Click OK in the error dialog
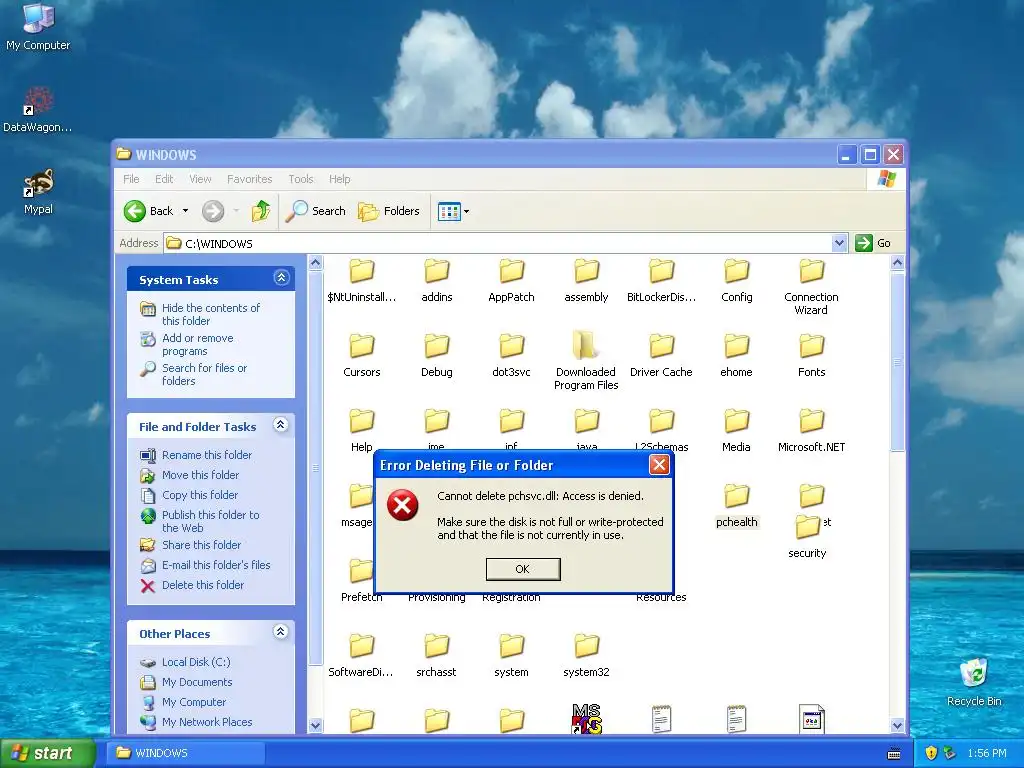Image resolution: width=1024 pixels, height=768 pixels. pyautogui.click(x=522, y=569)
